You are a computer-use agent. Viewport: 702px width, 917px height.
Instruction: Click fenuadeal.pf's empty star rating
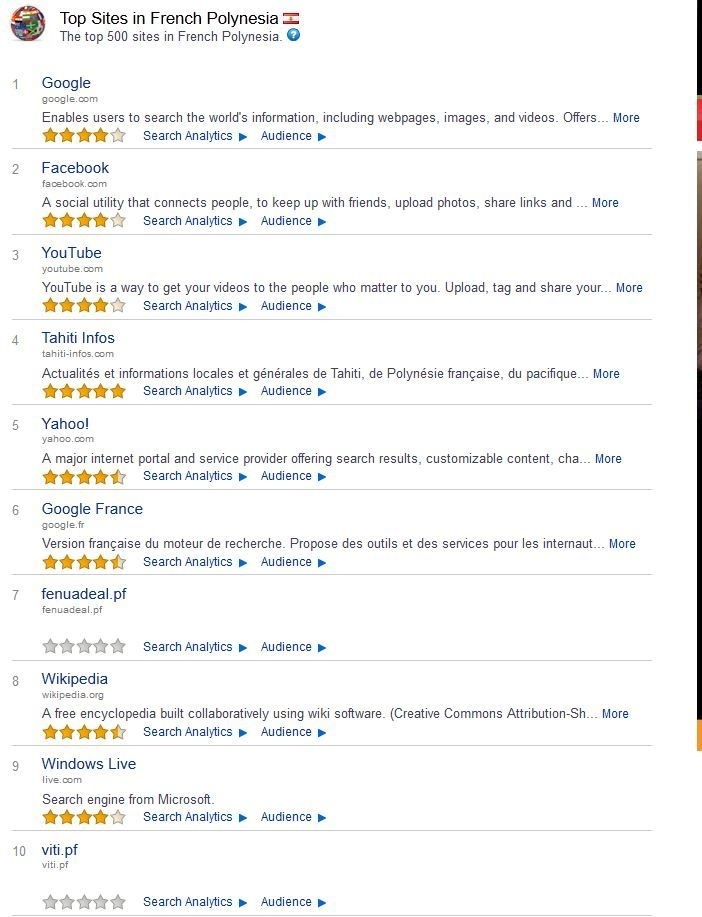click(84, 647)
